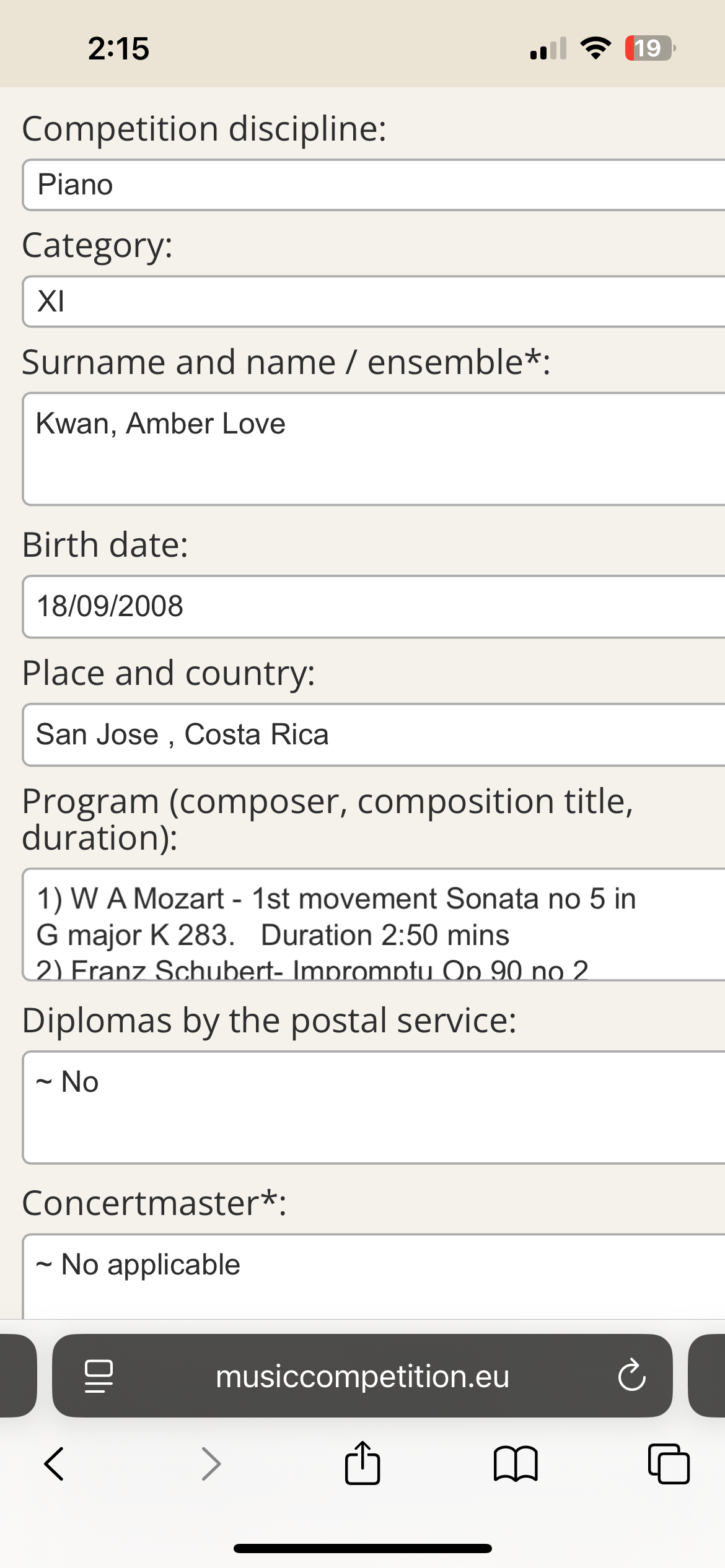Viewport: 725px width, 1568px height.
Task: Switch to the next tab pill on right
Action: point(708,1376)
